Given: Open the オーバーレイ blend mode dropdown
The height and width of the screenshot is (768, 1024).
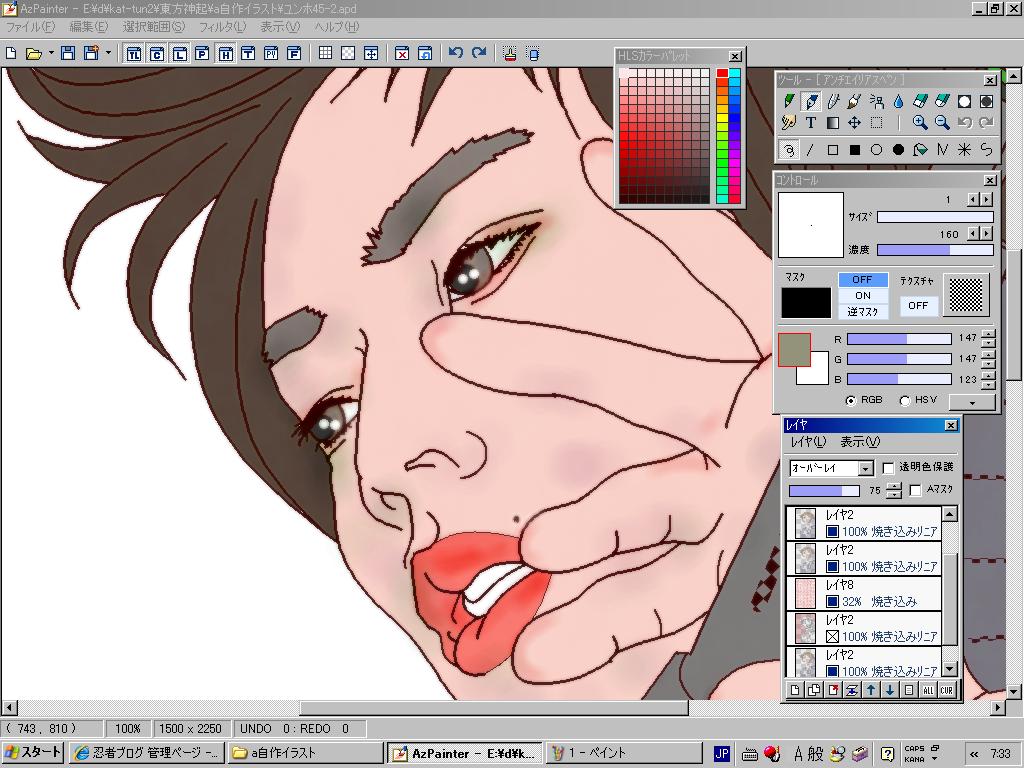Looking at the screenshot, I should [865, 468].
